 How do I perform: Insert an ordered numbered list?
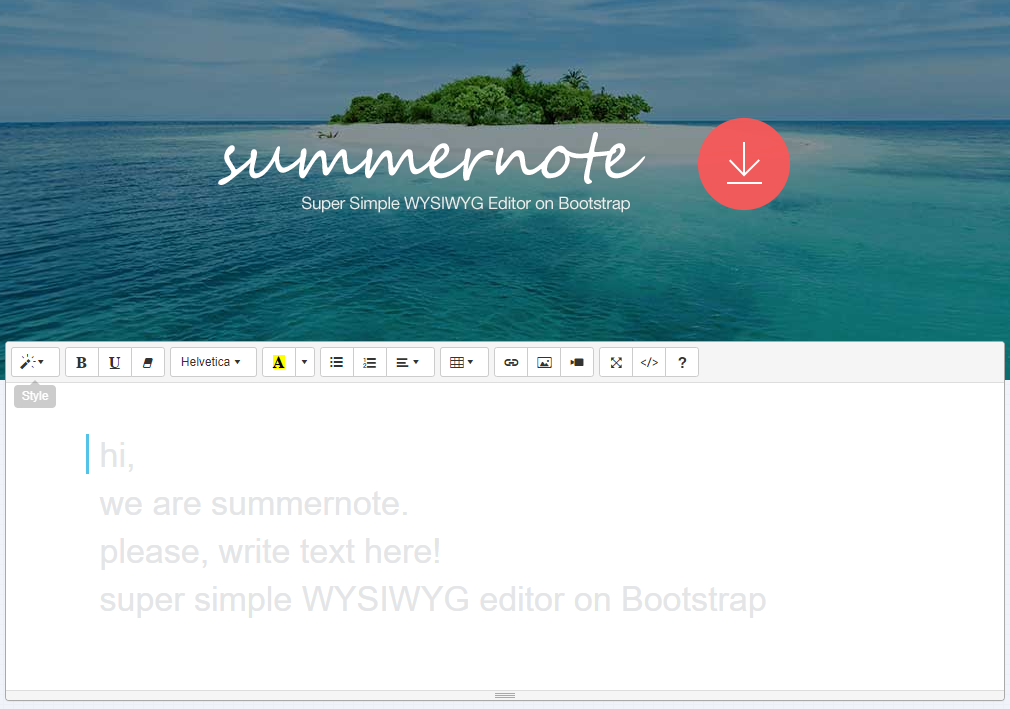pyautogui.click(x=370, y=362)
